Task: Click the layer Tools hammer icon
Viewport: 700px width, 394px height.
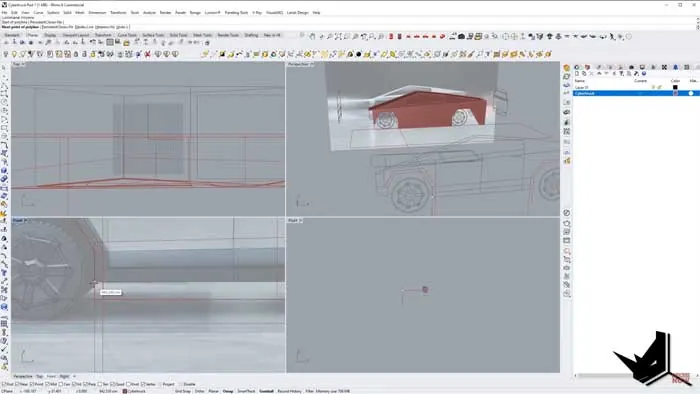Action: [x=636, y=74]
